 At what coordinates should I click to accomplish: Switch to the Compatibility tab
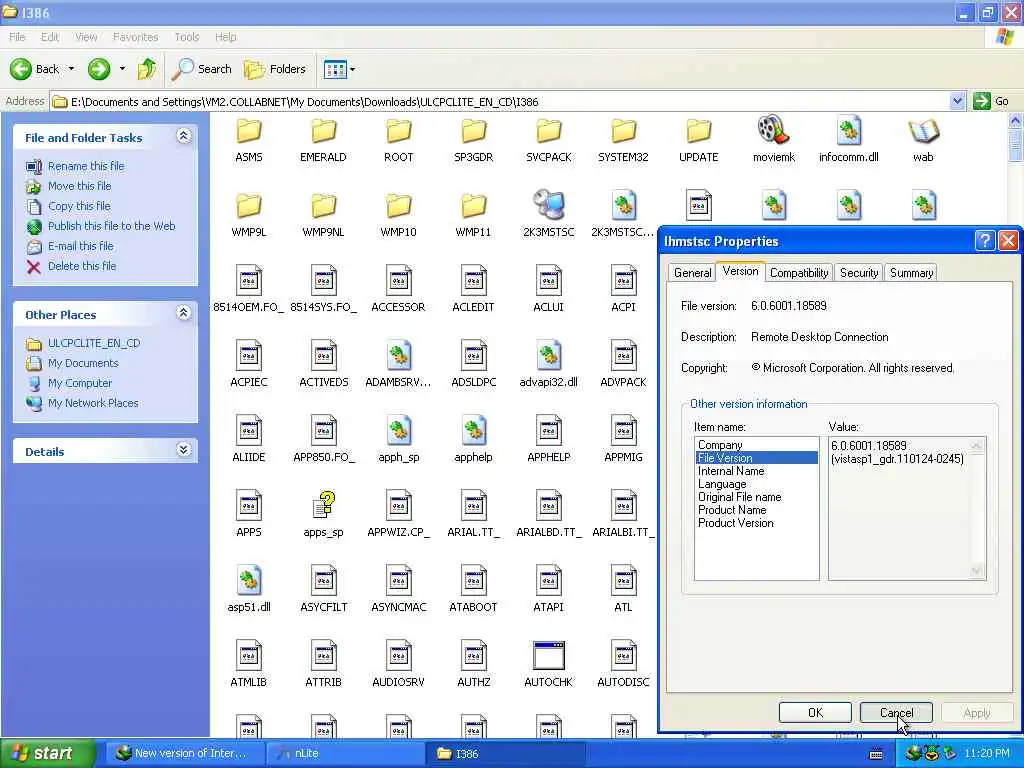pyautogui.click(x=799, y=273)
